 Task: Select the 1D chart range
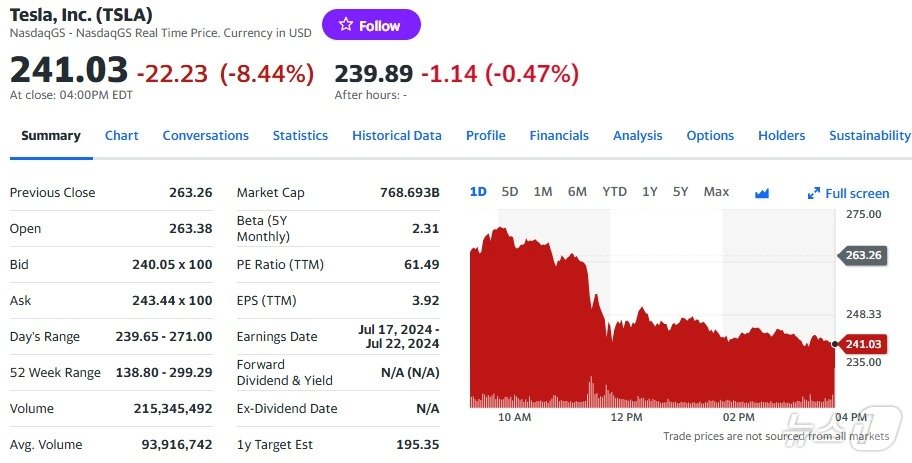click(x=478, y=192)
